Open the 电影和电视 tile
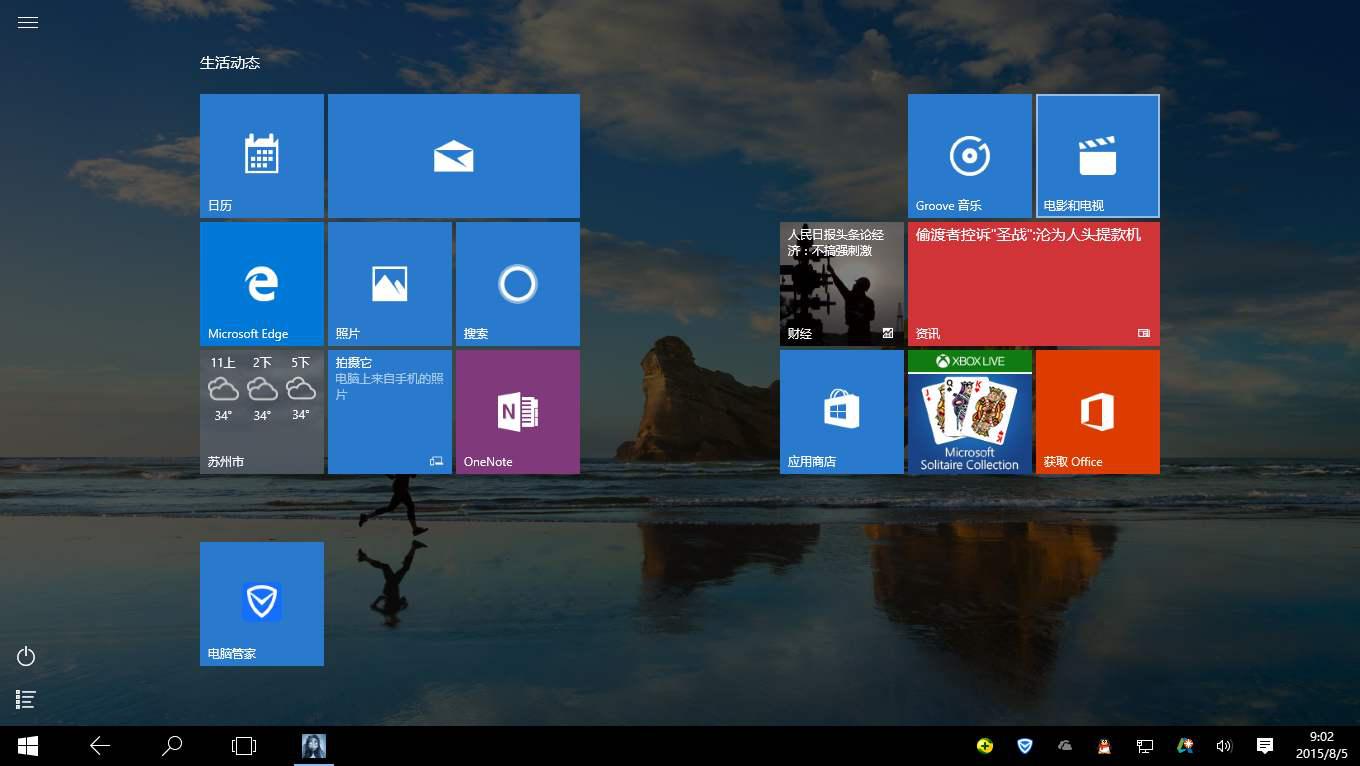 click(x=1097, y=155)
